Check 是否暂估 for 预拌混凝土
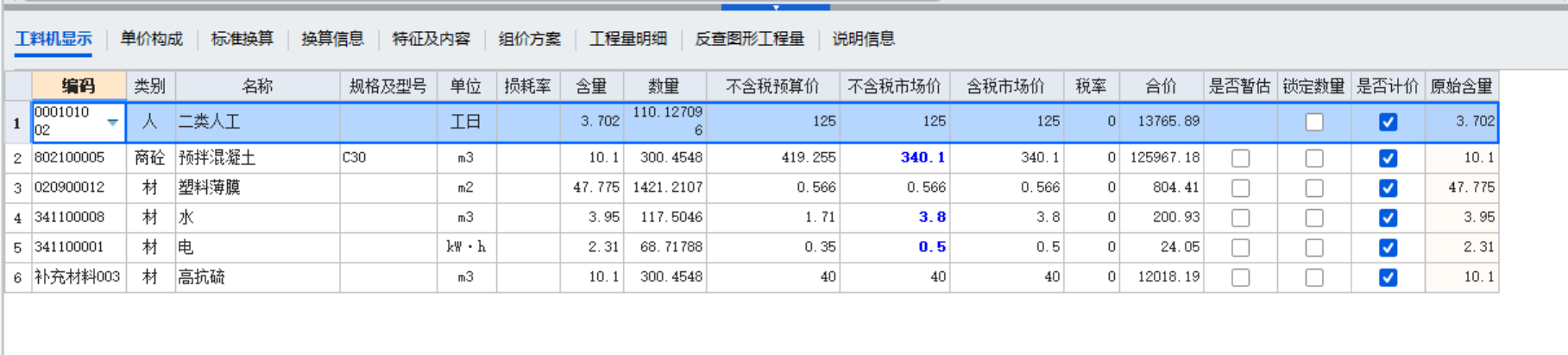1568x355 pixels. (1241, 159)
